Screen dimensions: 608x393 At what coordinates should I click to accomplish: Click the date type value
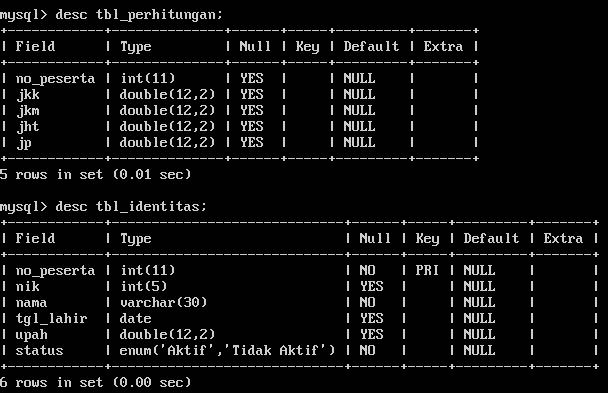(x=135, y=319)
